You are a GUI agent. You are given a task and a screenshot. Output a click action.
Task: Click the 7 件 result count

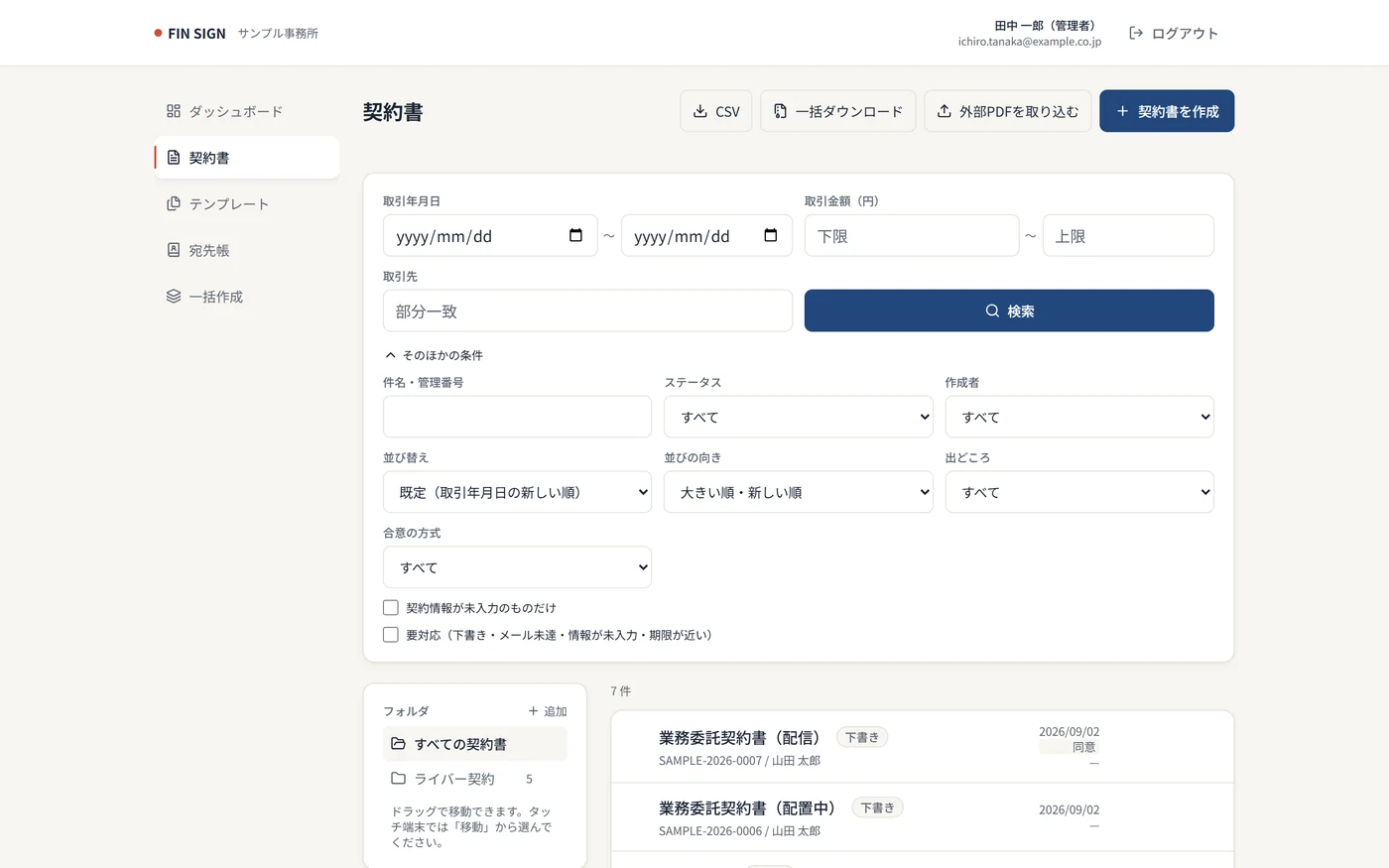621,690
